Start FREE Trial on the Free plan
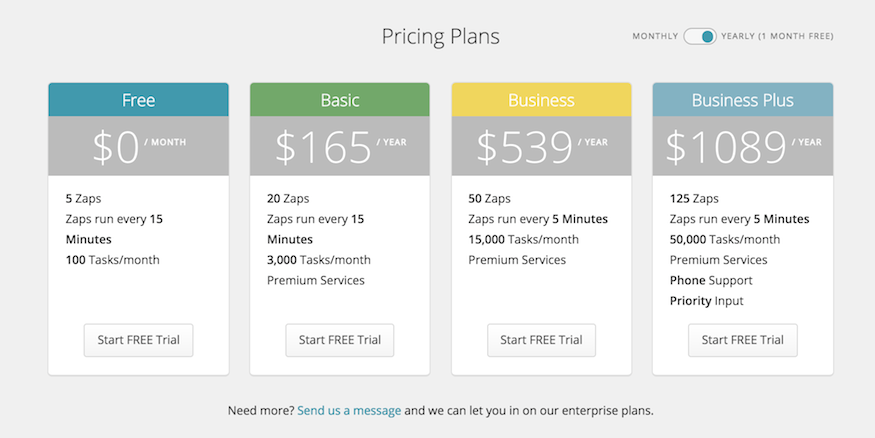Viewport: 875px width, 438px height. (x=138, y=340)
